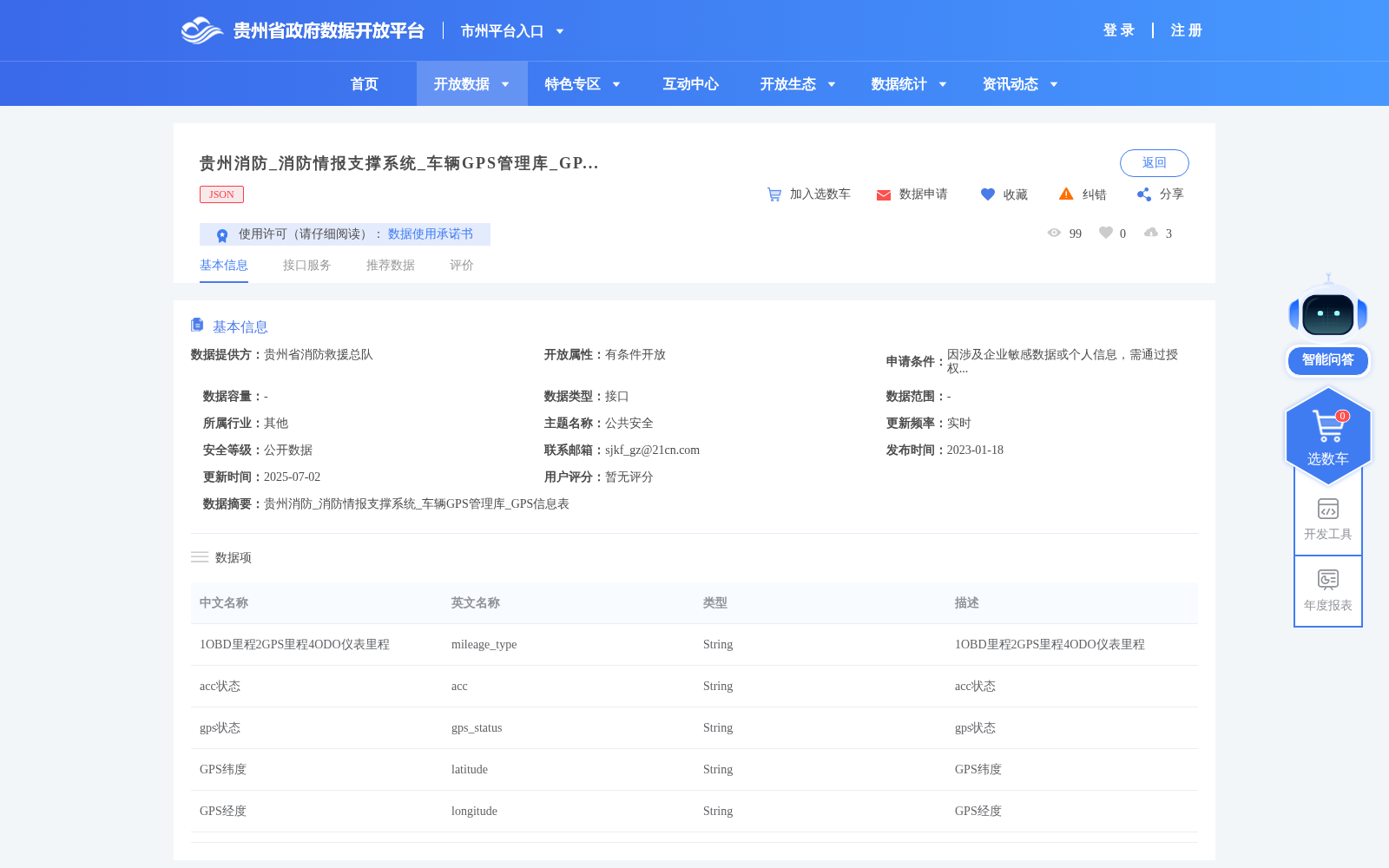Click the heart icon for 收藏
This screenshot has height=868, width=1389.
[x=988, y=194]
